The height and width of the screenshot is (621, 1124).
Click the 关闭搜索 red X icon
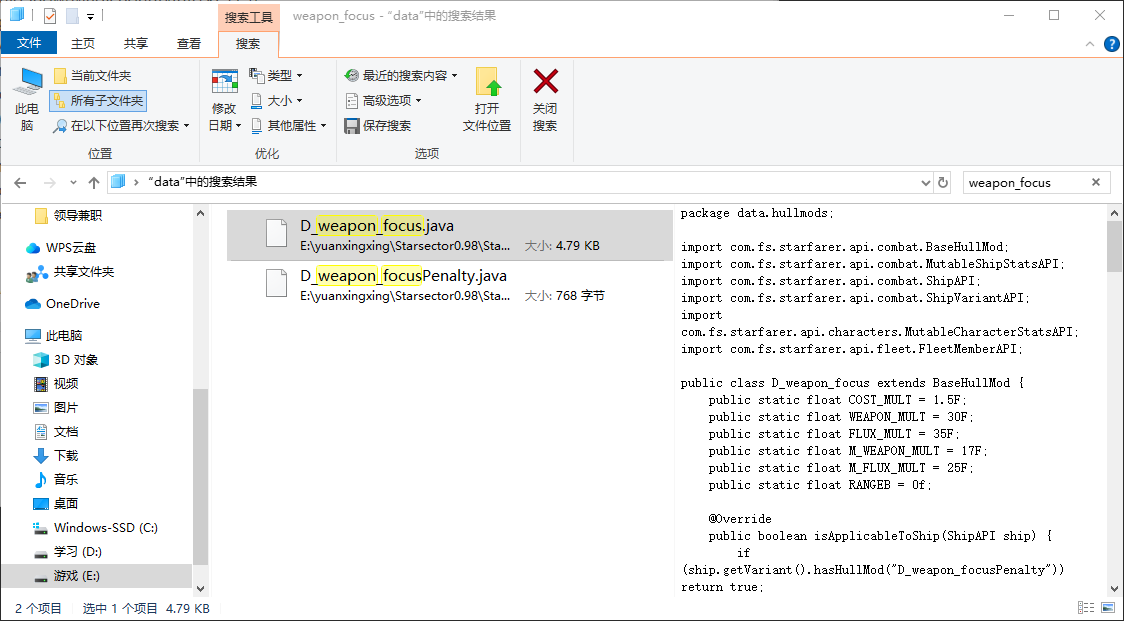(x=545, y=82)
